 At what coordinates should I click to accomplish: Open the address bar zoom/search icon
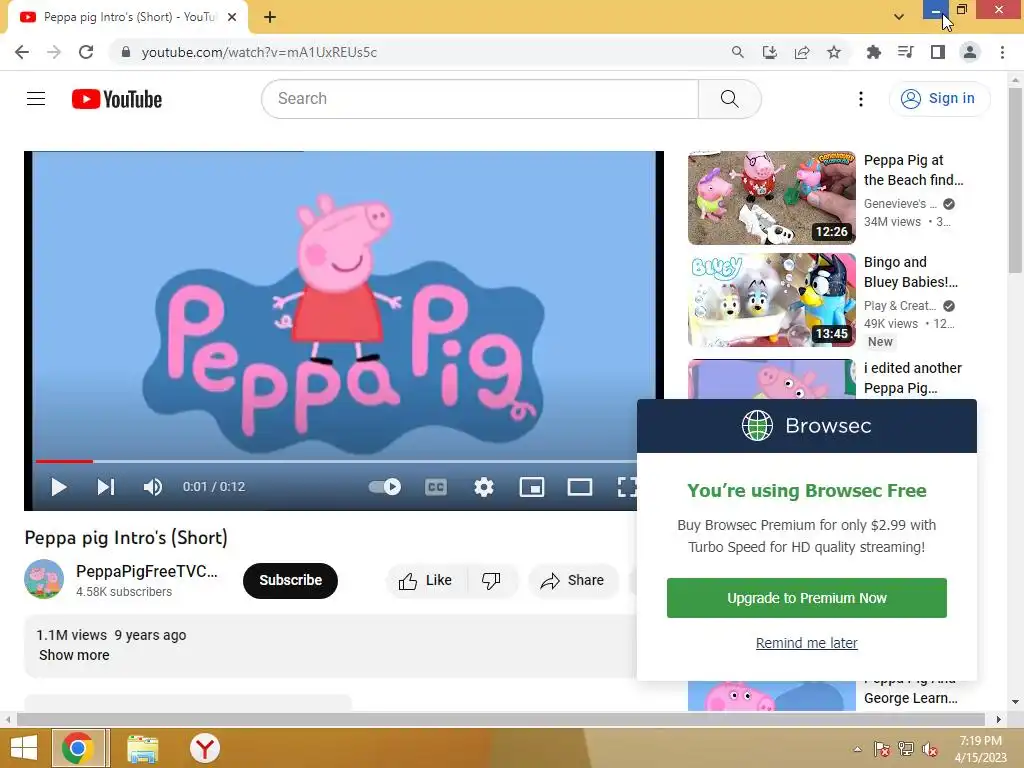[737, 52]
